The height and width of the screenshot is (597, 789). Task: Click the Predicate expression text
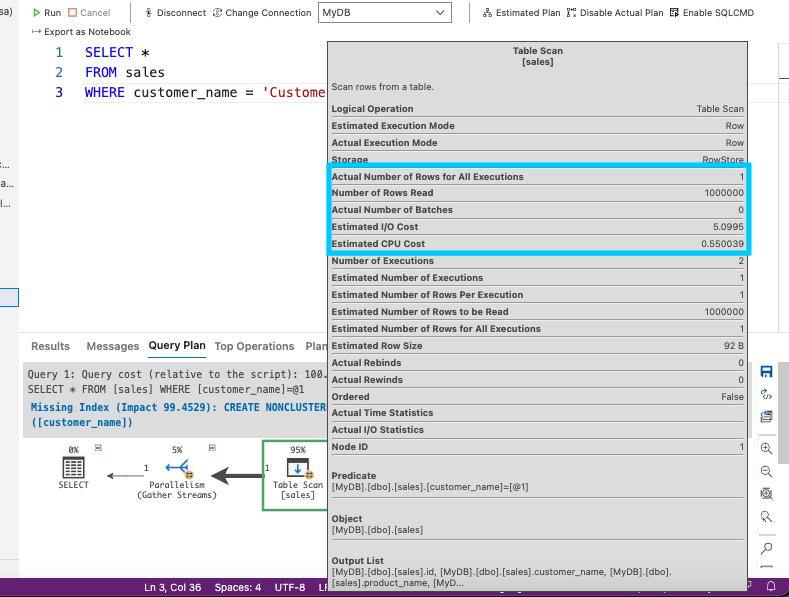(x=430, y=487)
